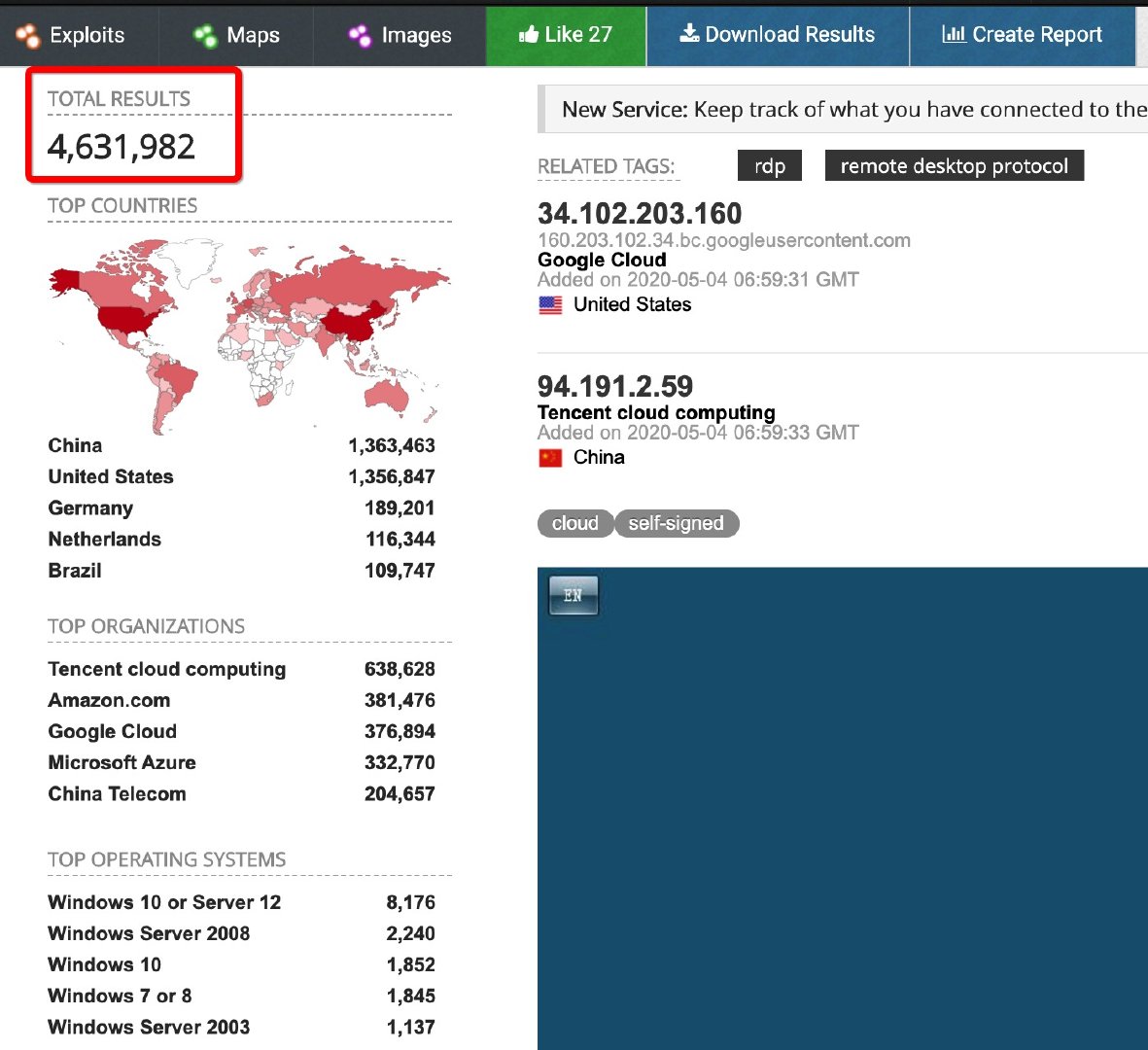Click the EN language indicator
The height and width of the screenshot is (1050, 1148).
(x=573, y=595)
